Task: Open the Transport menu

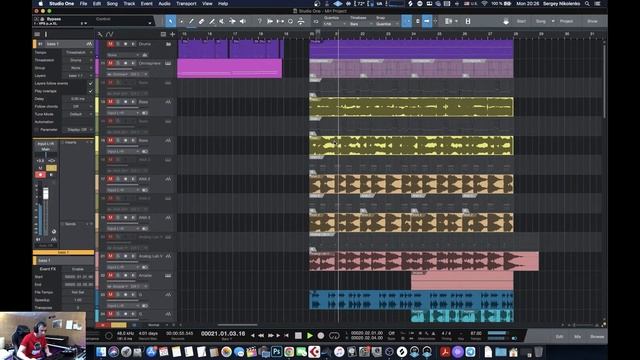Action: [186, 4]
